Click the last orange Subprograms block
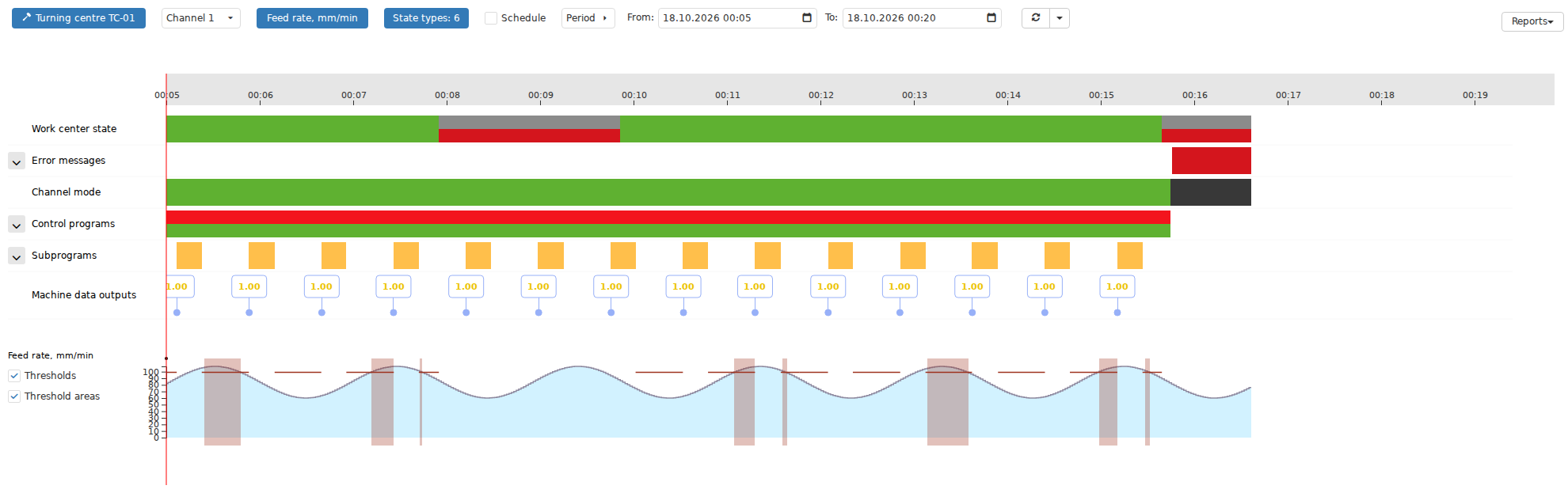 pos(1130,256)
